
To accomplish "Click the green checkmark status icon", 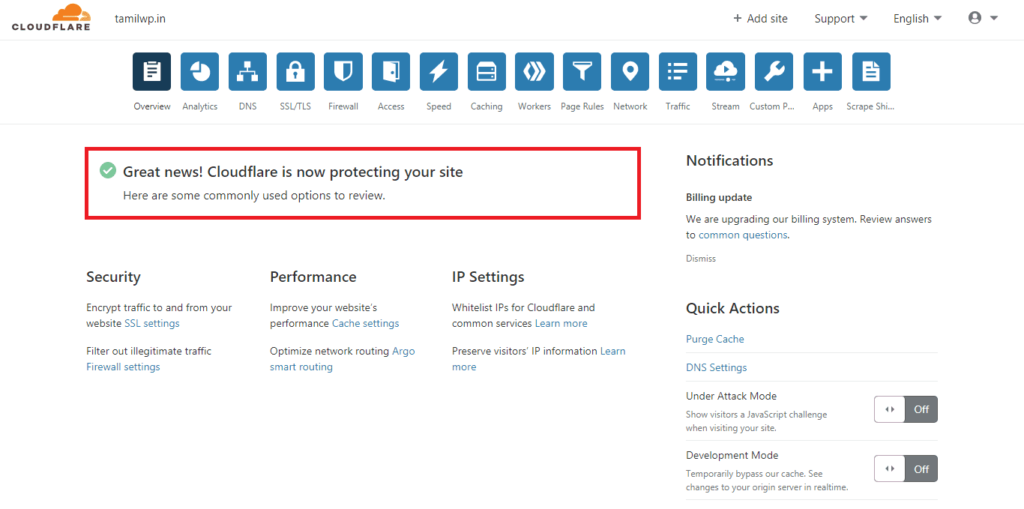I will (x=108, y=171).
